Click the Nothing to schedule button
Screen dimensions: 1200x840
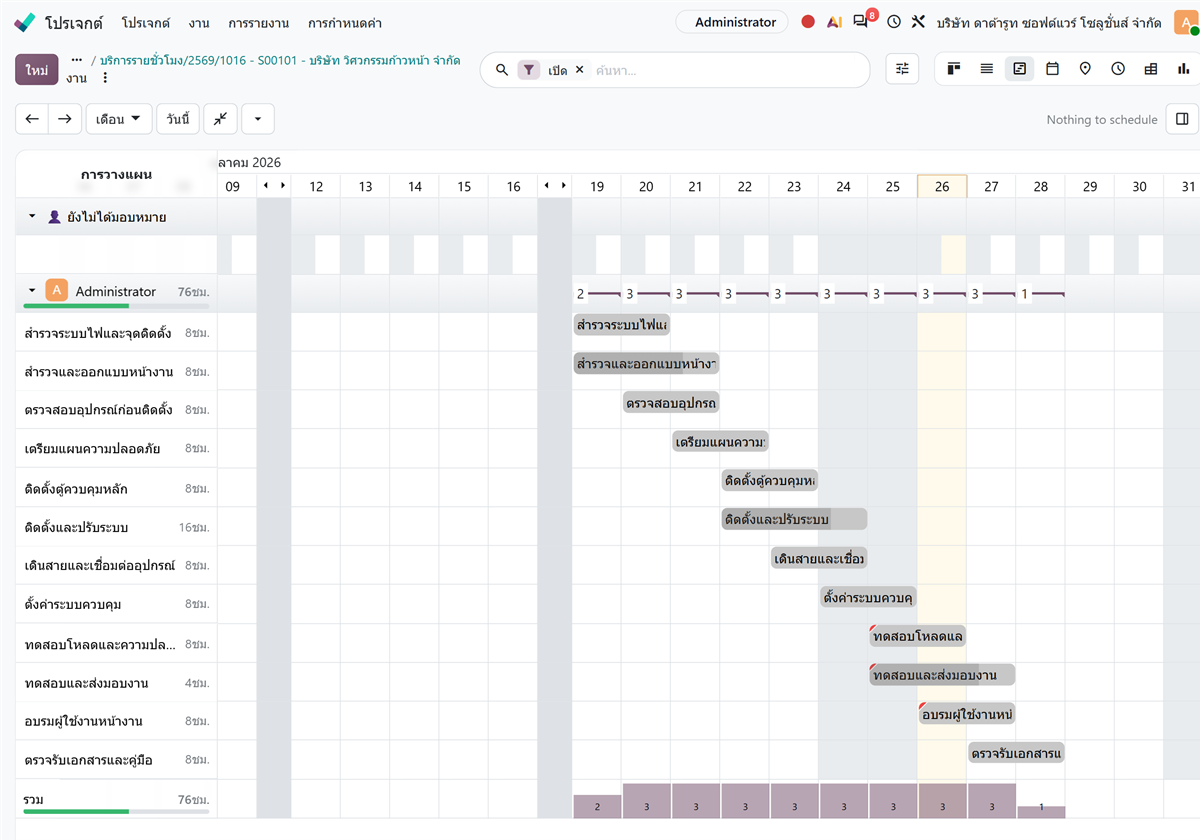pyautogui.click(x=1101, y=119)
